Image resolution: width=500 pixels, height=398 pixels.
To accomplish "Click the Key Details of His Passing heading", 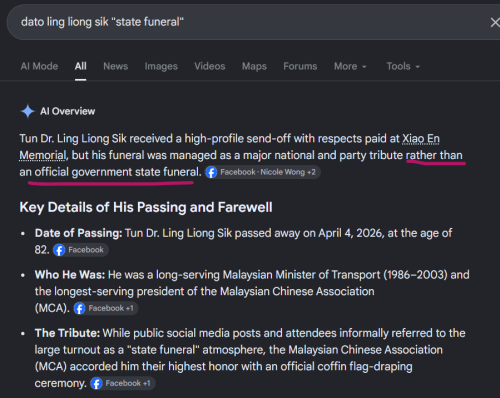I will click(146, 207).
